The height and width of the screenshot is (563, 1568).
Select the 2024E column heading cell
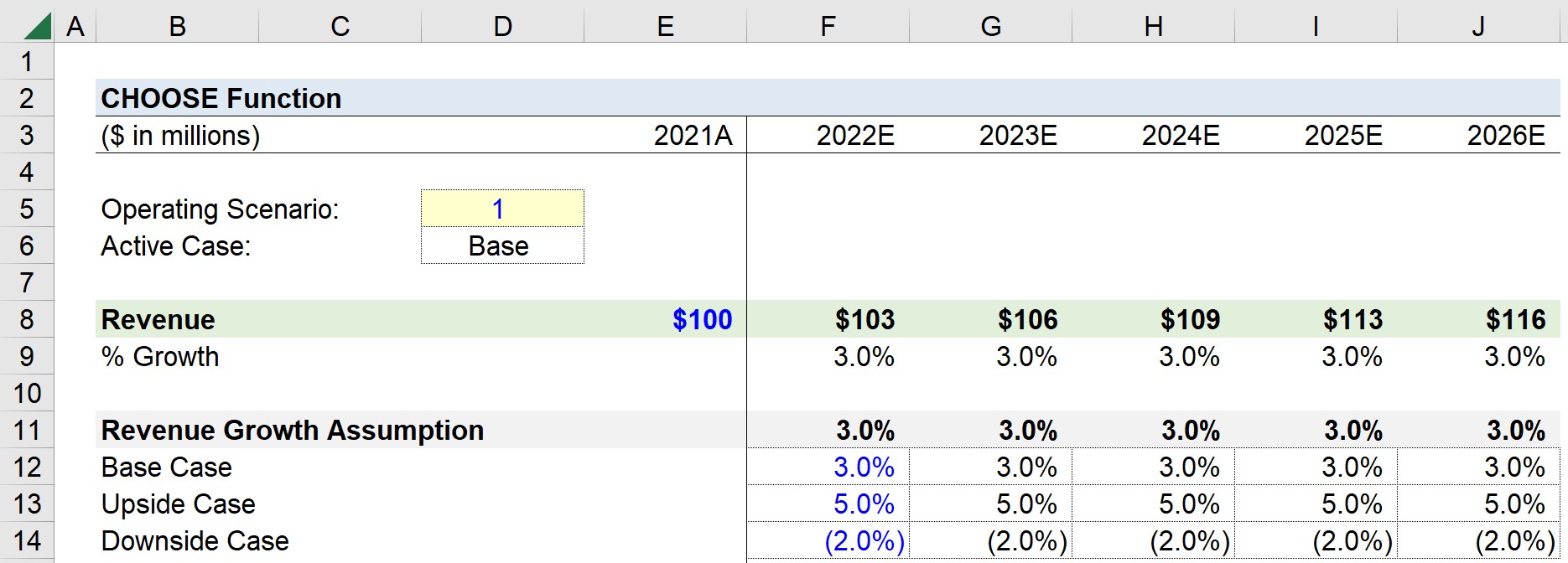tap(1153, 135)
